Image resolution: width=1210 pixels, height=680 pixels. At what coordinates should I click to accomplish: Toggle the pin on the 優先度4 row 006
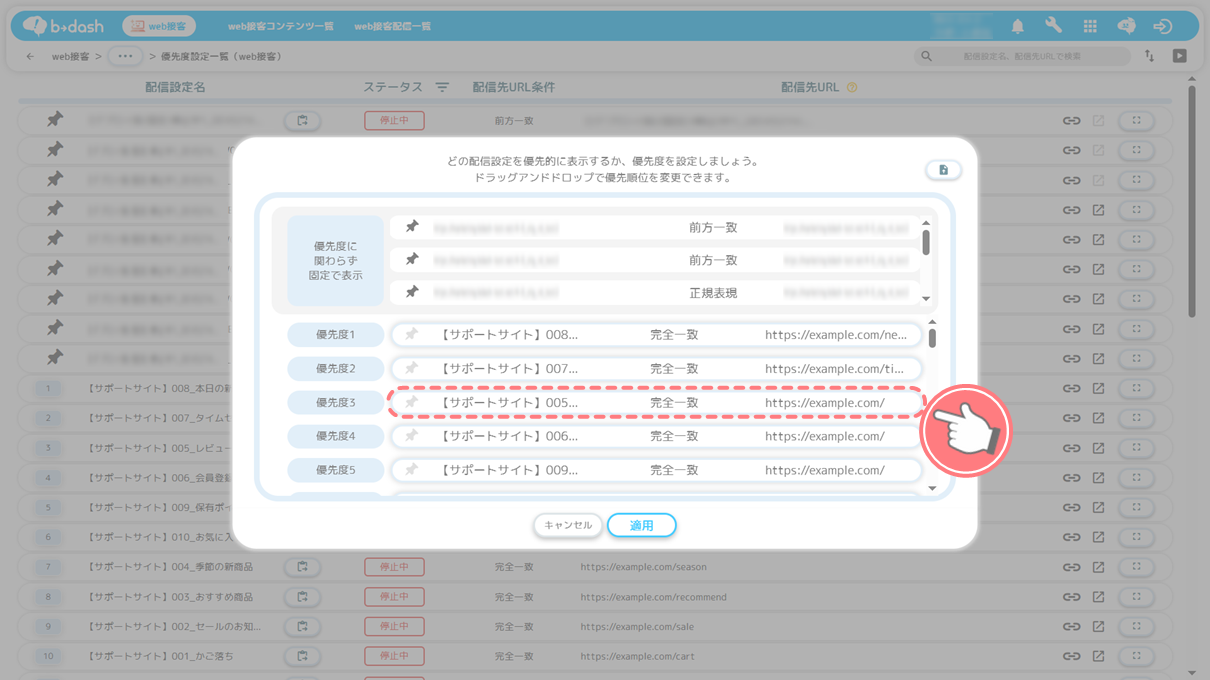[x=411, y=436]
